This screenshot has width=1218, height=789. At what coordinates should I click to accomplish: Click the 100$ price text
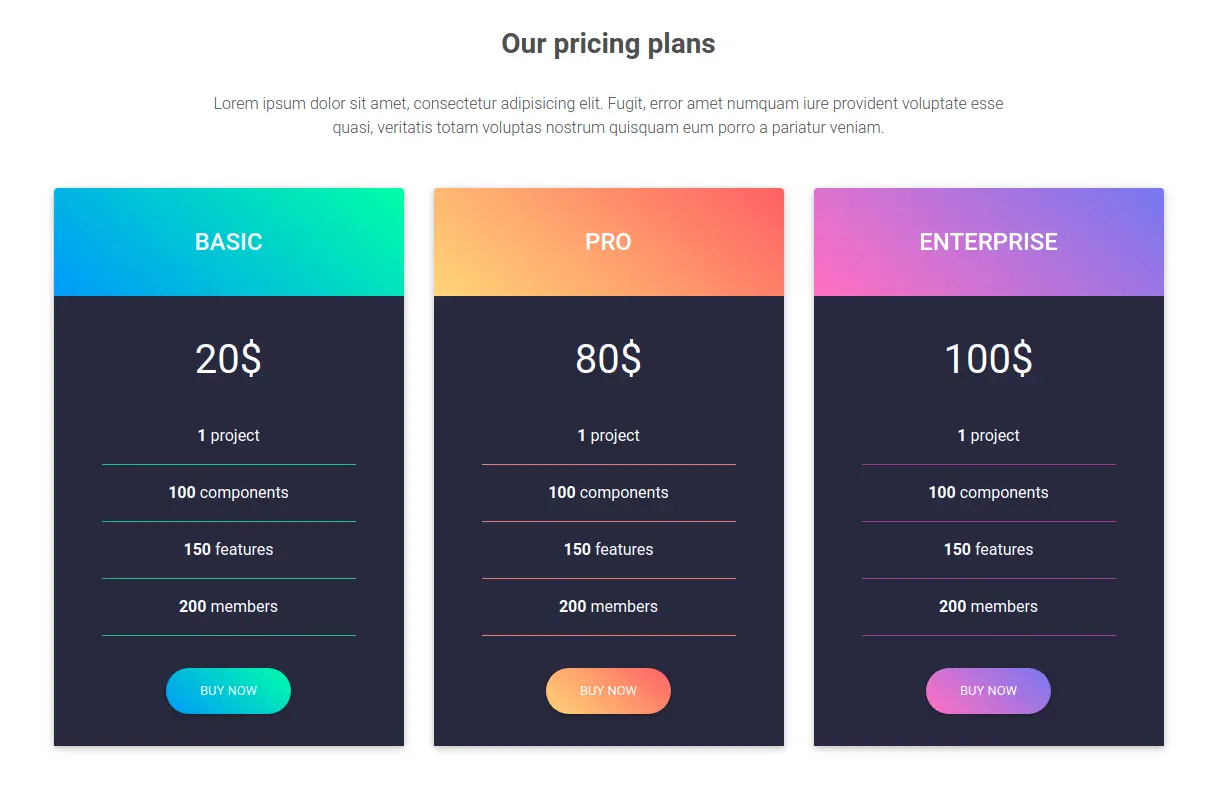pos(988,359)
